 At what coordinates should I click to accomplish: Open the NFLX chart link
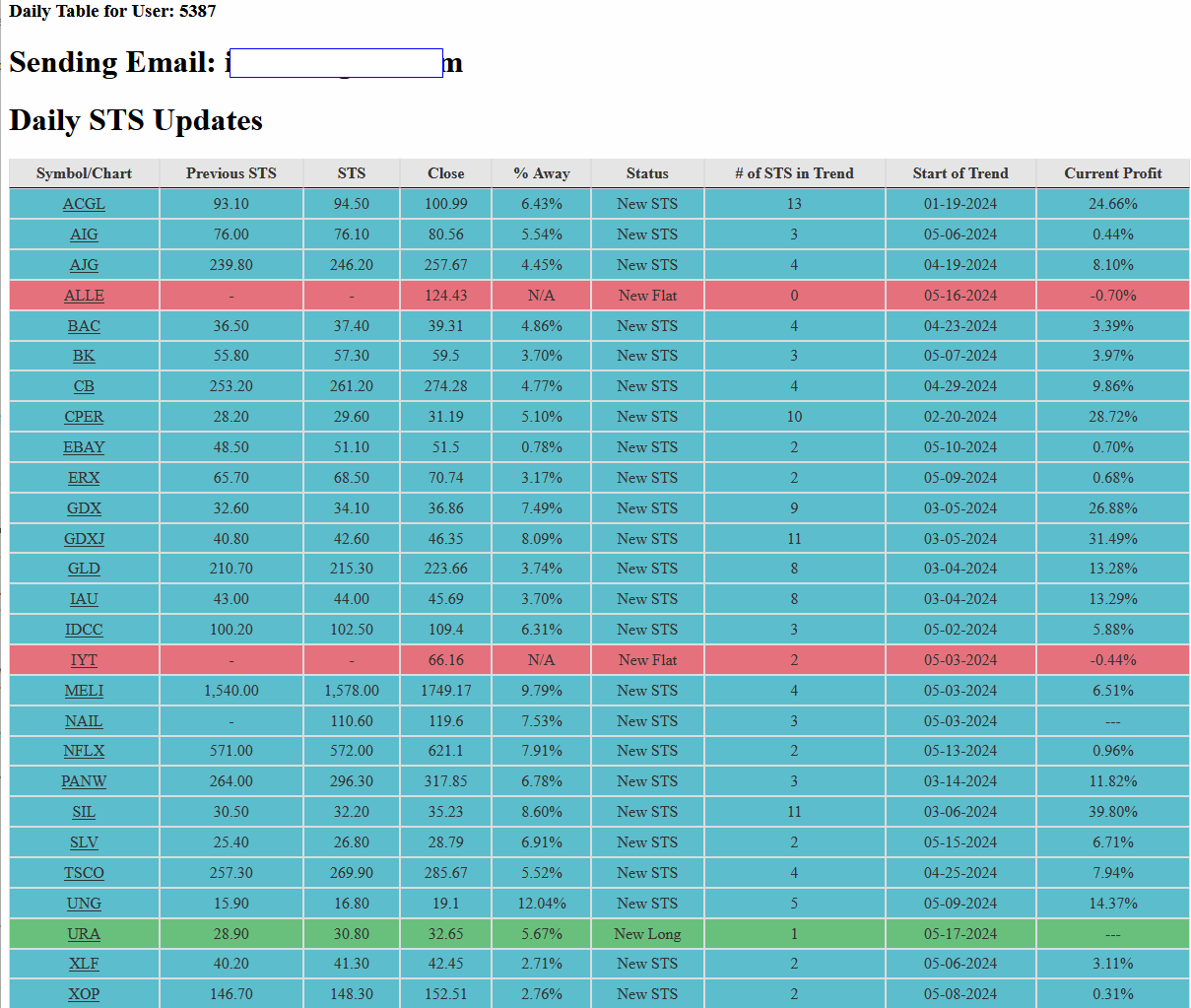[x=84, y=751]
